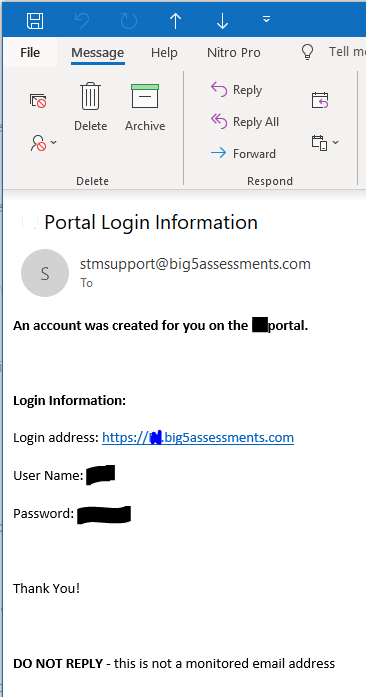Switch to the Help tab
The image size is (366, 697).
click(x=164, y=52)
